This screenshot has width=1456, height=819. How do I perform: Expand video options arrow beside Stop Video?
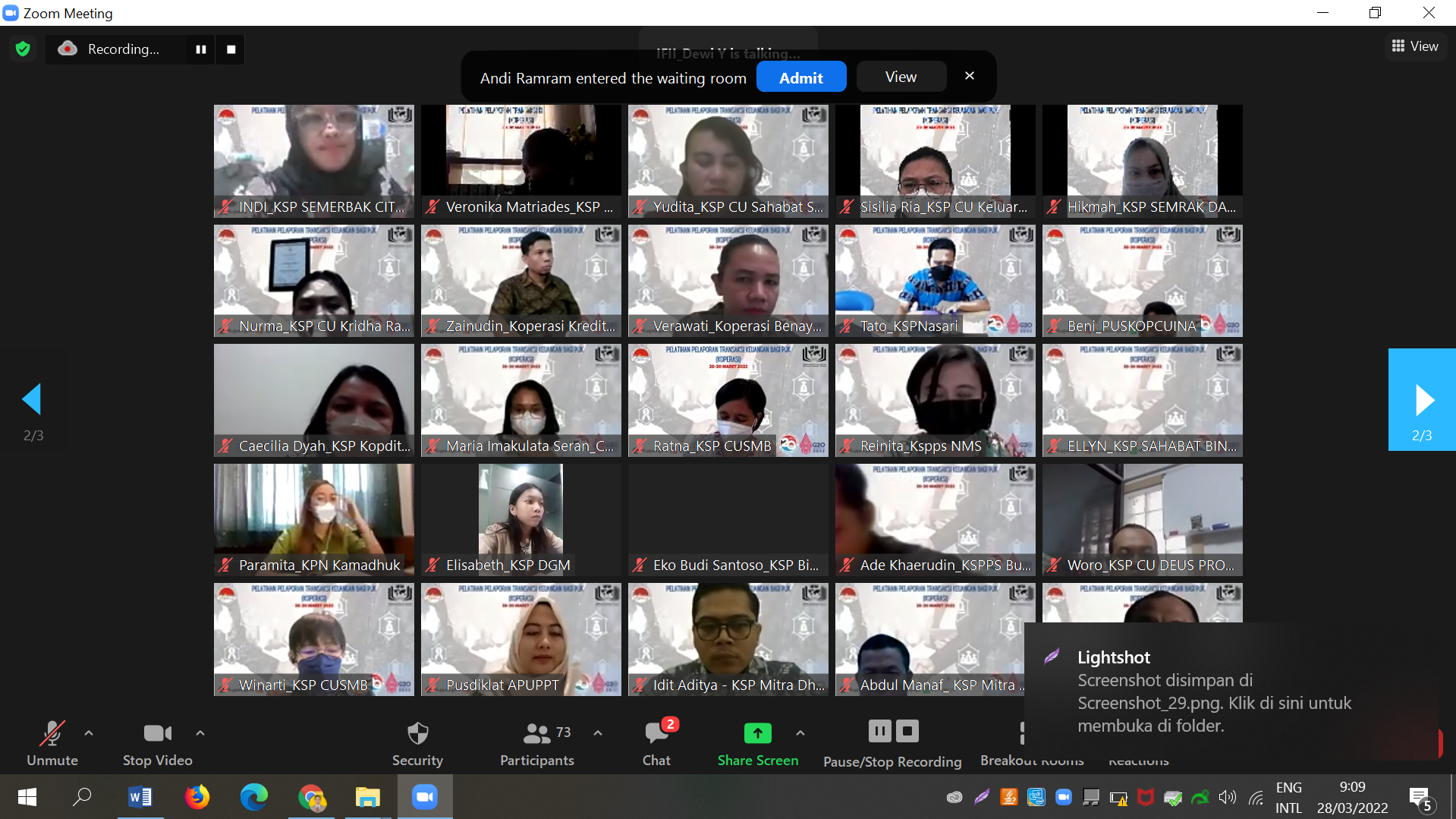pos(200,733)
